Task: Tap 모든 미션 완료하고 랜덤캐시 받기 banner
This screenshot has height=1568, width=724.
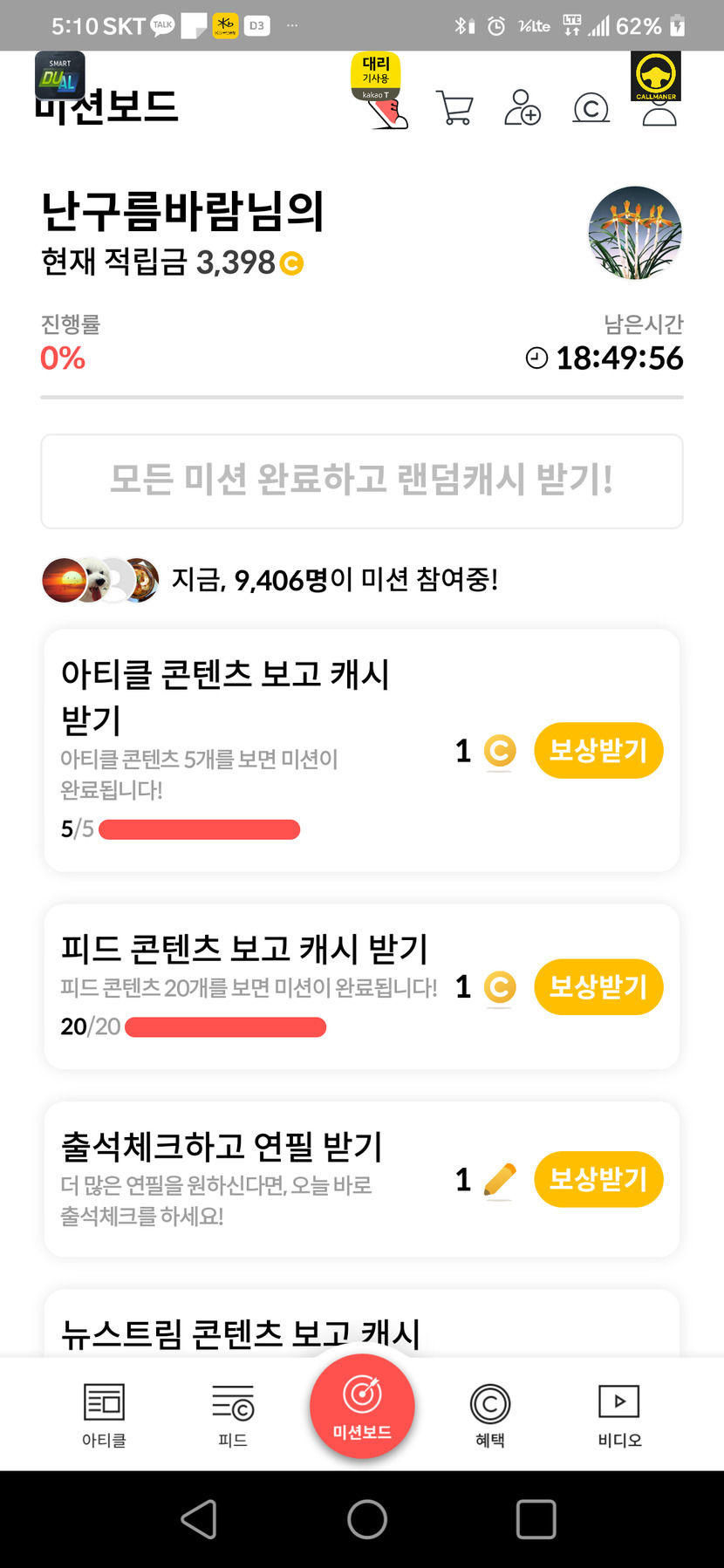Action: pyautogui.click(x=362, y=481)
